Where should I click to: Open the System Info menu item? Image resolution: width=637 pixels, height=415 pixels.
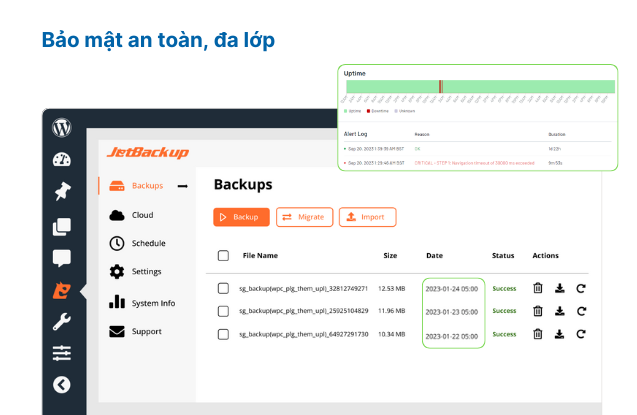pos(142,303)
